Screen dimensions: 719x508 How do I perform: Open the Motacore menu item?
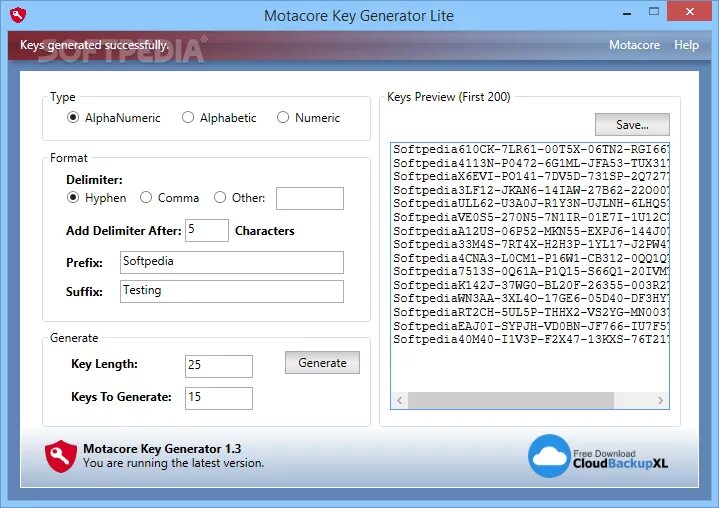click(634, 45)
